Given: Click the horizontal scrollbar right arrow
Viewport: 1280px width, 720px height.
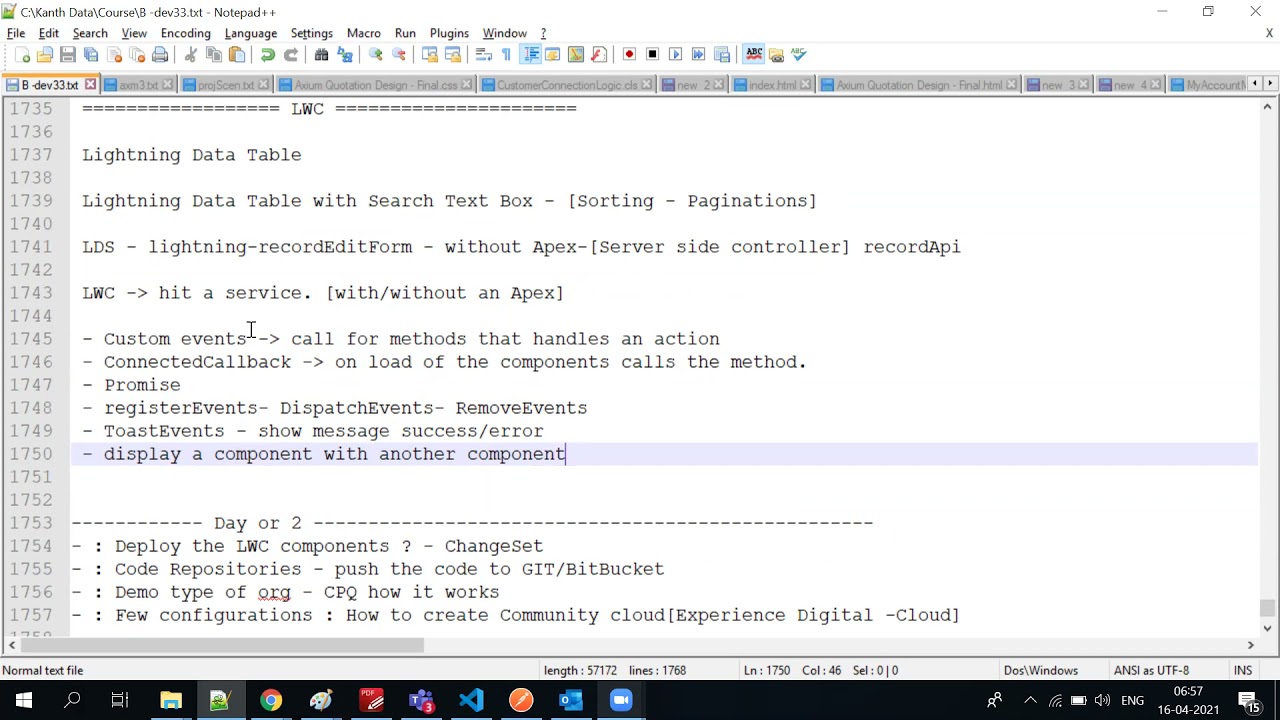Looking at the screenshot, I should (1250, 646).
